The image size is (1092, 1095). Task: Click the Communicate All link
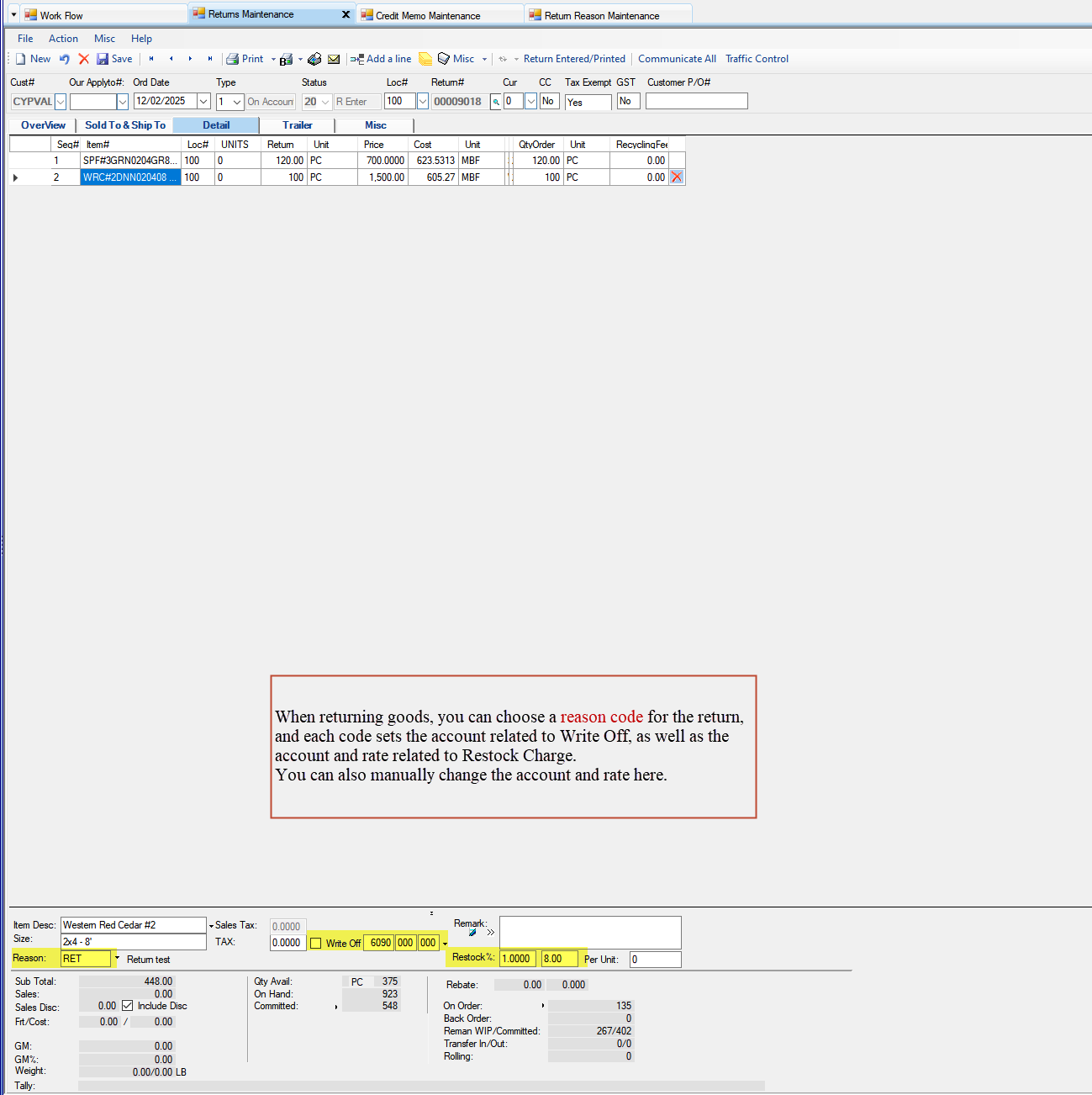coord(677,58)
